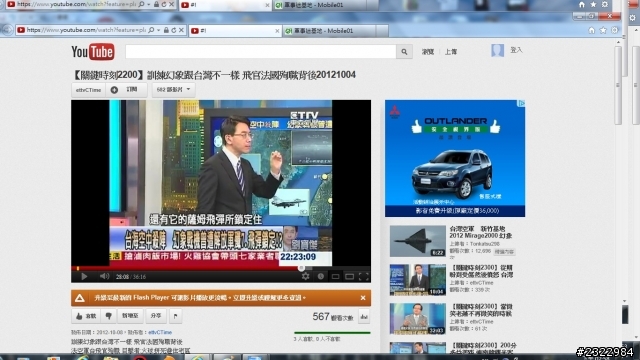Image resolution: width=640 pixels, height=360 pixels.
Task: Click the AdChoices icon on the ad
Action: 521,103
